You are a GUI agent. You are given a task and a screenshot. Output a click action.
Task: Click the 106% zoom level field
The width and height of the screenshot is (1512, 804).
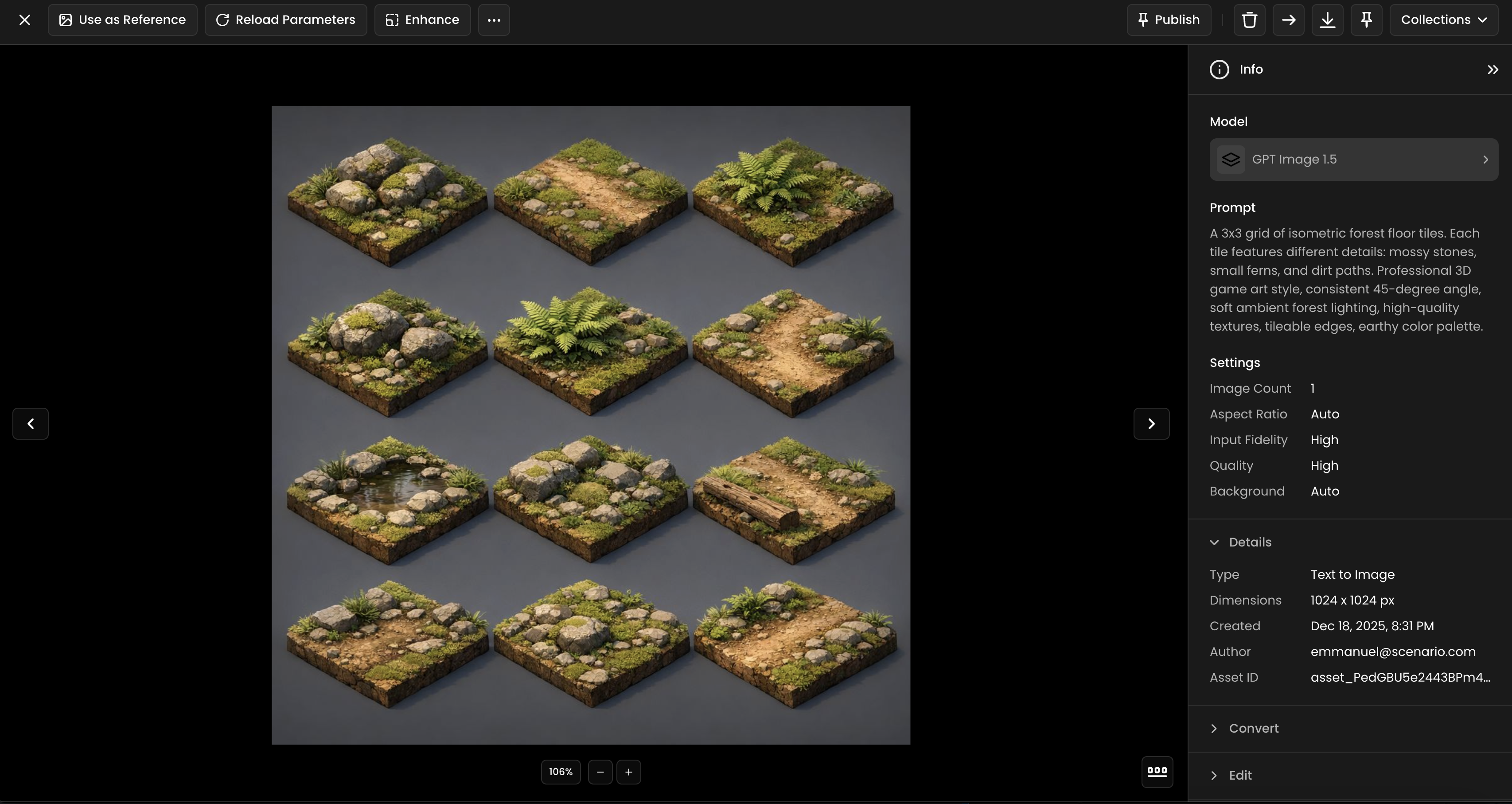[x=561, y=772]
